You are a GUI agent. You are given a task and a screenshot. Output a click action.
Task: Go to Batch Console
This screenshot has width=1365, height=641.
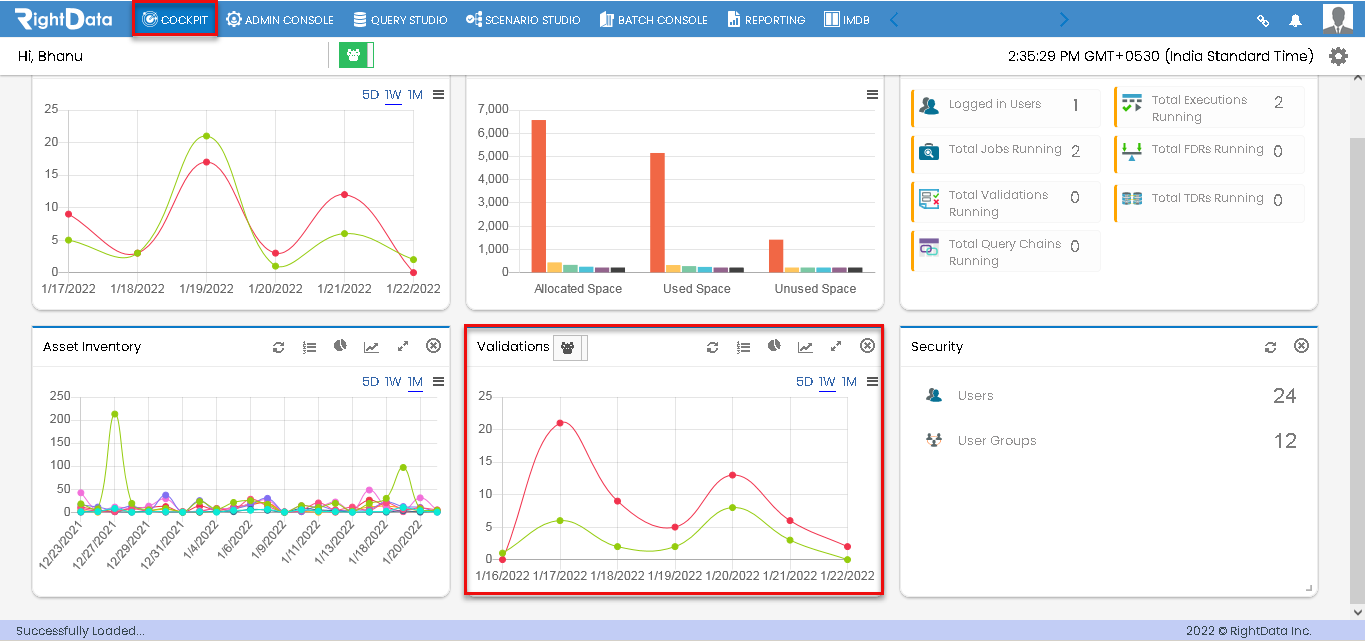tap(653, 19)
